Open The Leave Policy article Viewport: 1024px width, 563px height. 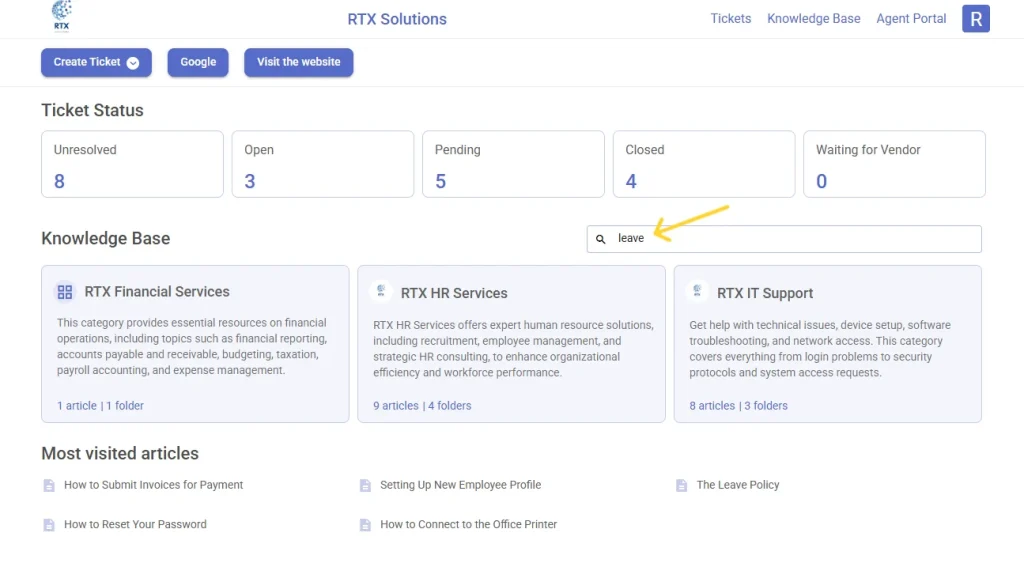point(738,485)
